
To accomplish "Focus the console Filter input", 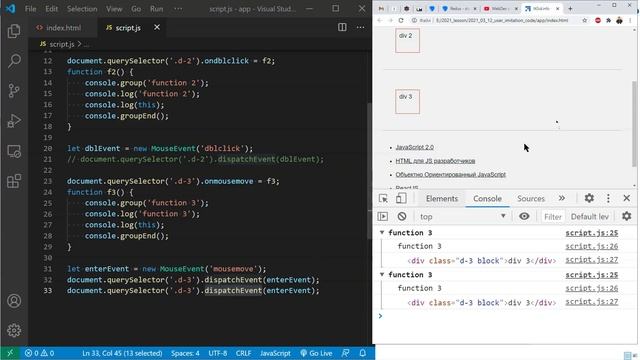I will pos(553,217).
